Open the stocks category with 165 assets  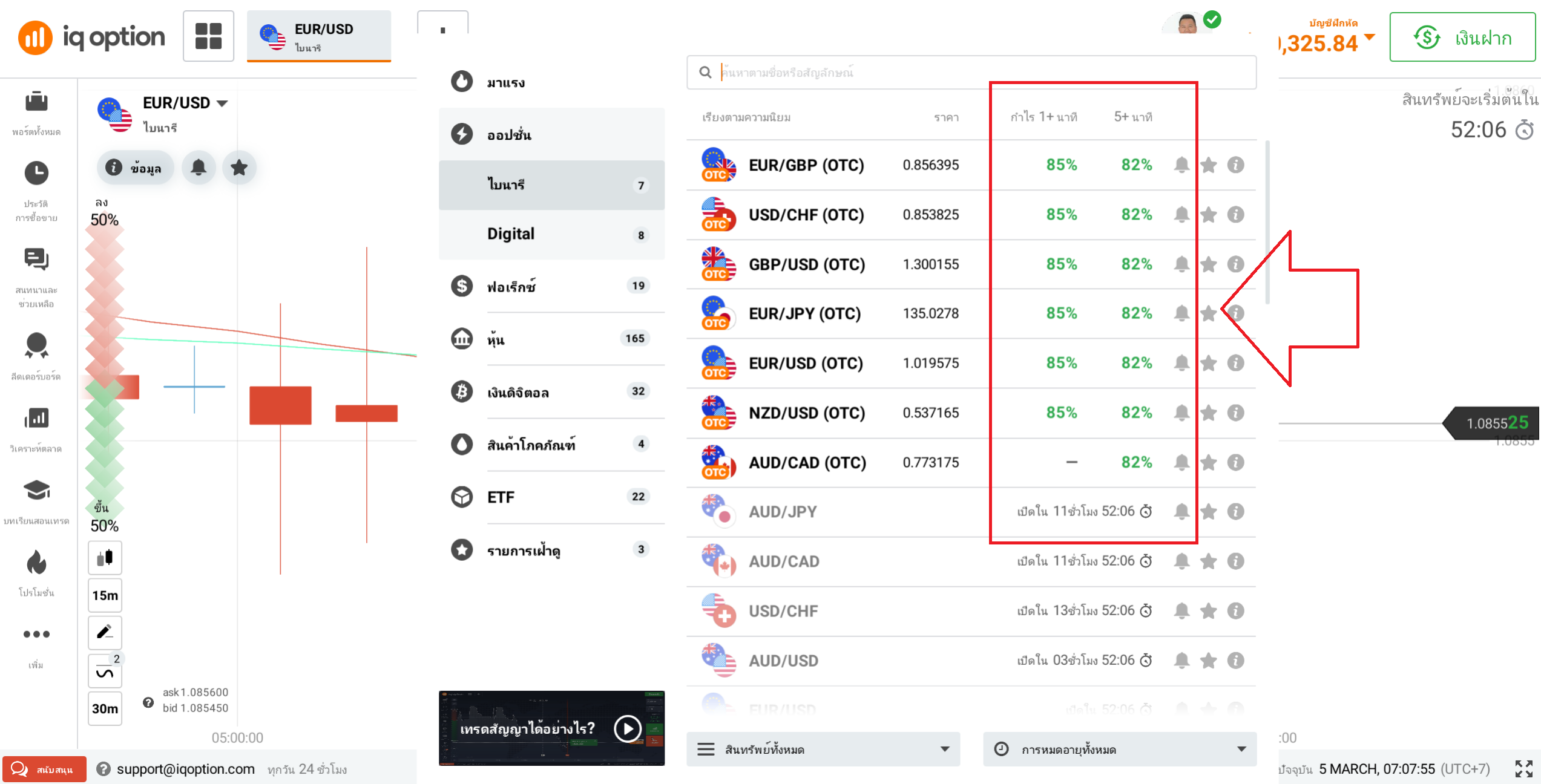point(551,339)
